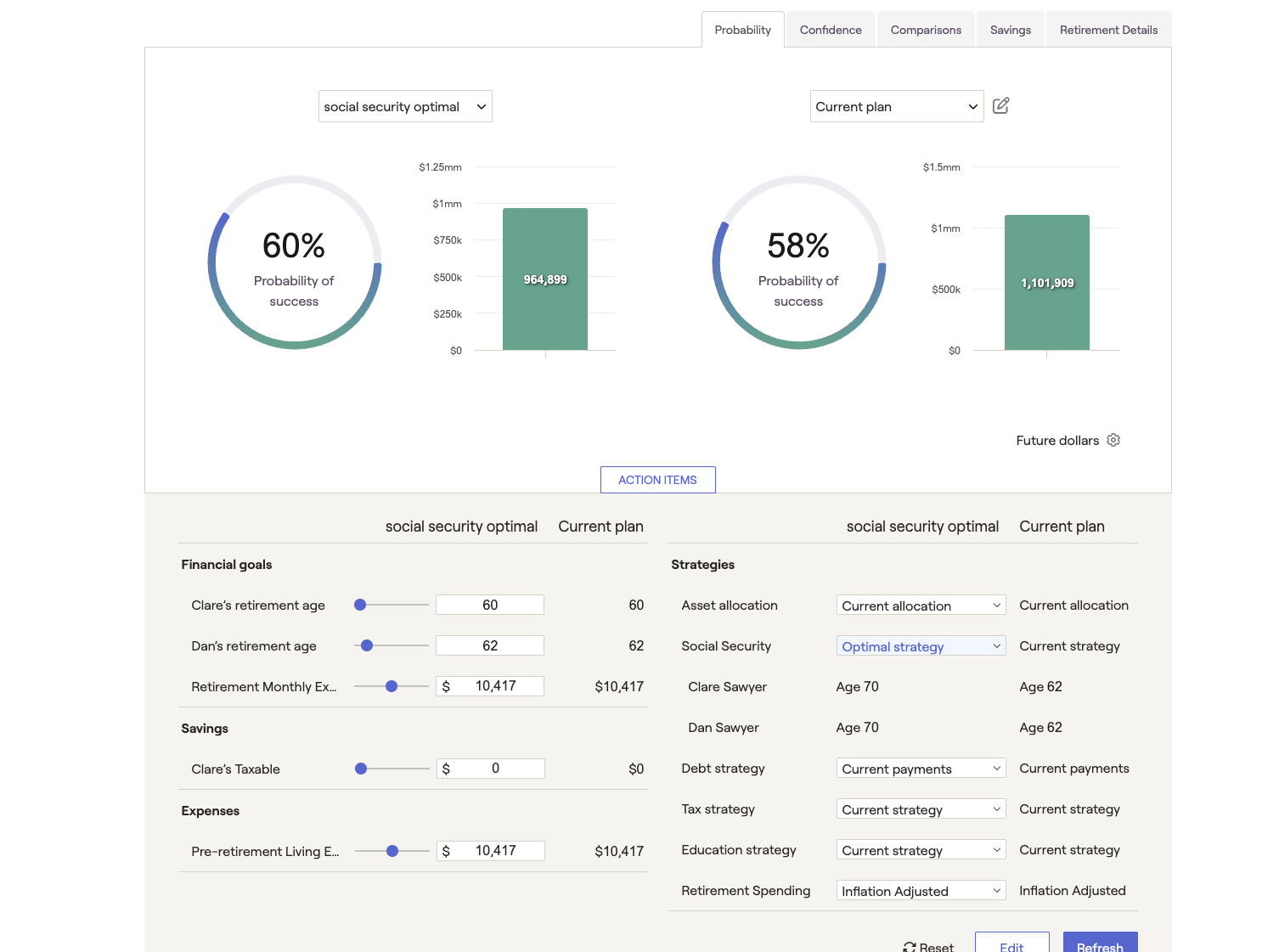
Task: Expand the Social Security Optimal strategy dropdown
Action: tap(921, 646)
